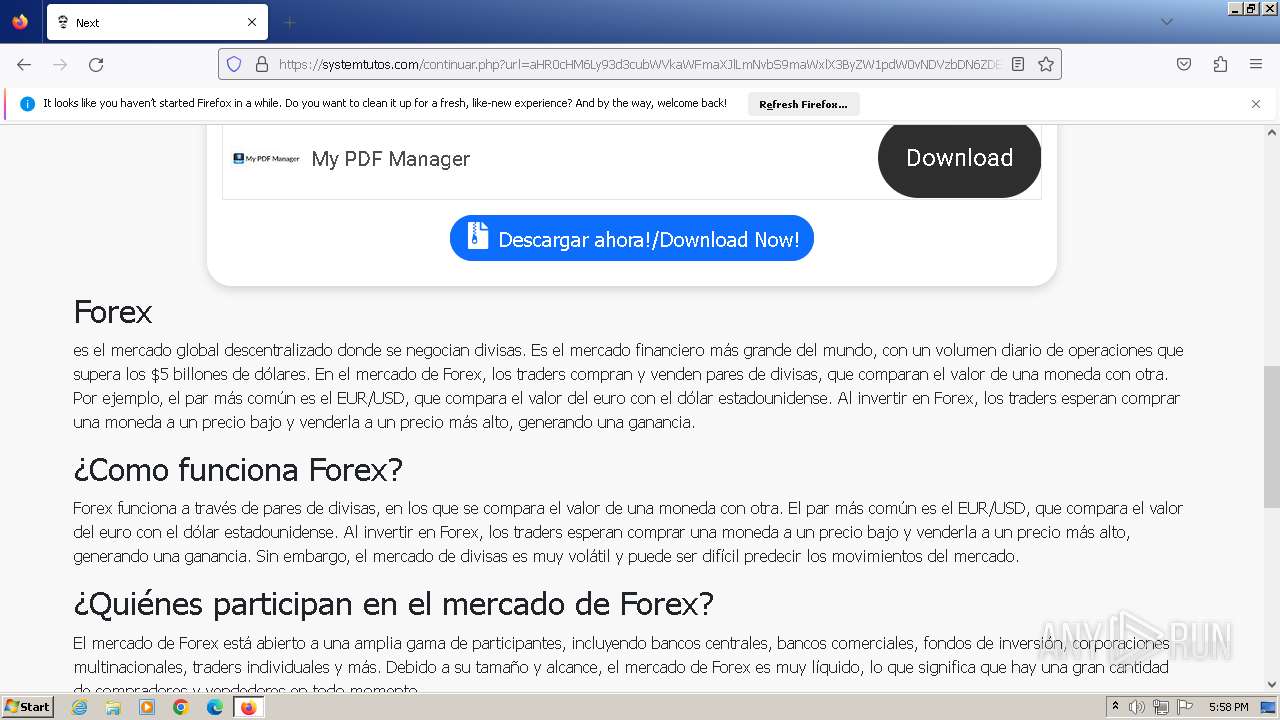
Task: Switch to Firefox taskbar button
Action: (x=248, y=707)
